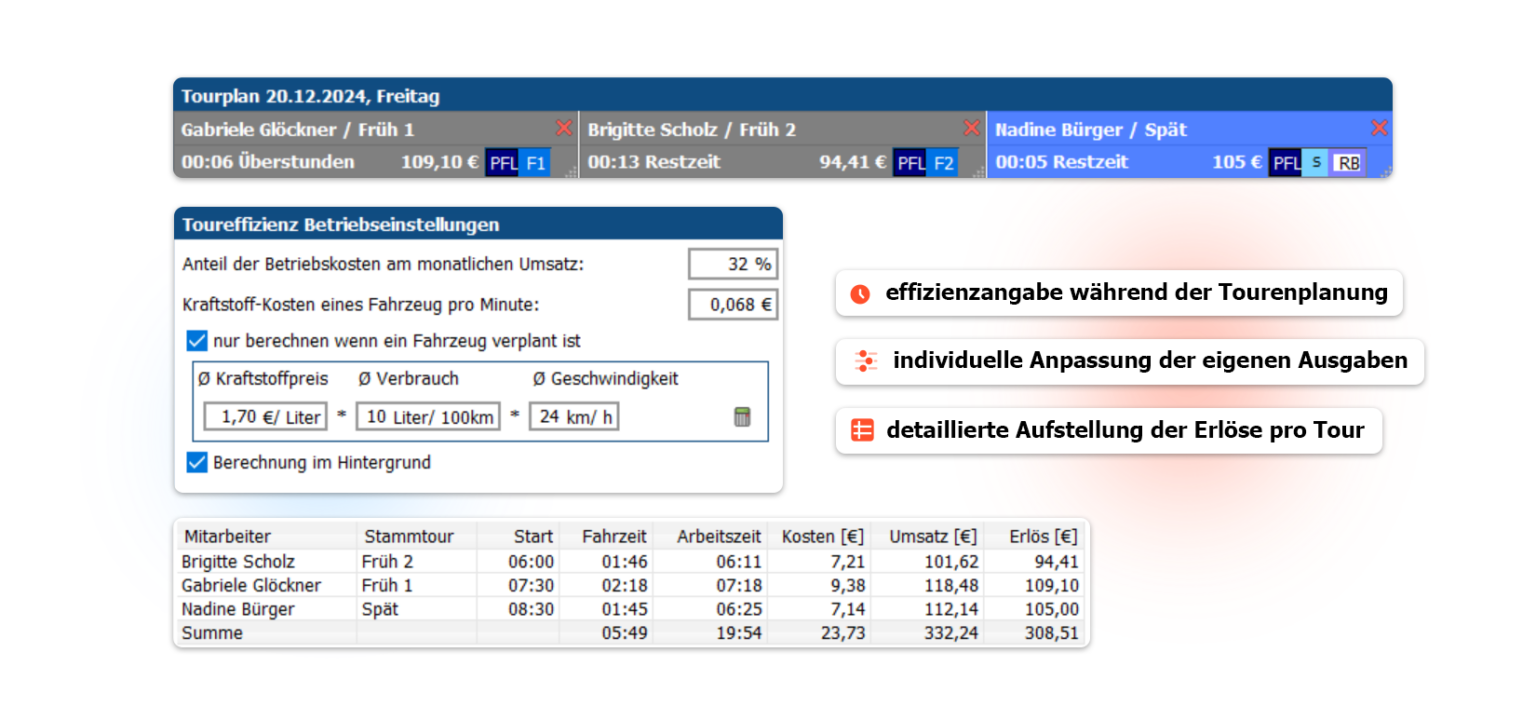Click the PFL badge for Gabriele Glöckner
Screen dimensions: 1536x721
pos(503,162)
